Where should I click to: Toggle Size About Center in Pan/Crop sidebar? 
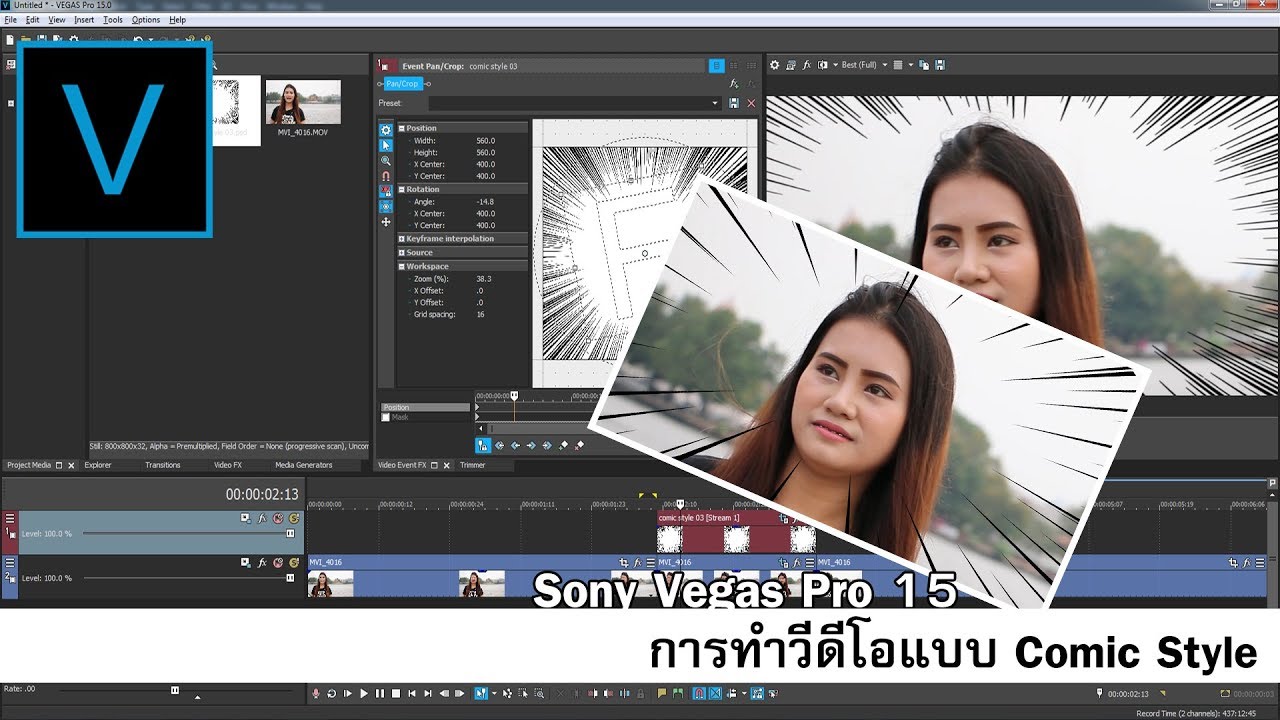point(386,206)
